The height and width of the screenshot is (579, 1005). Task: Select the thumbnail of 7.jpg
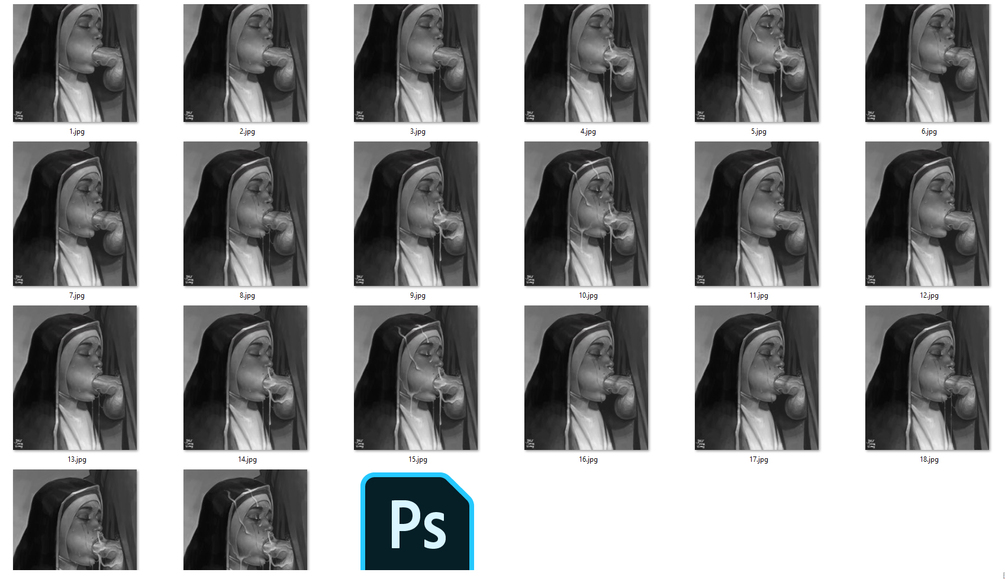point(75,214)
